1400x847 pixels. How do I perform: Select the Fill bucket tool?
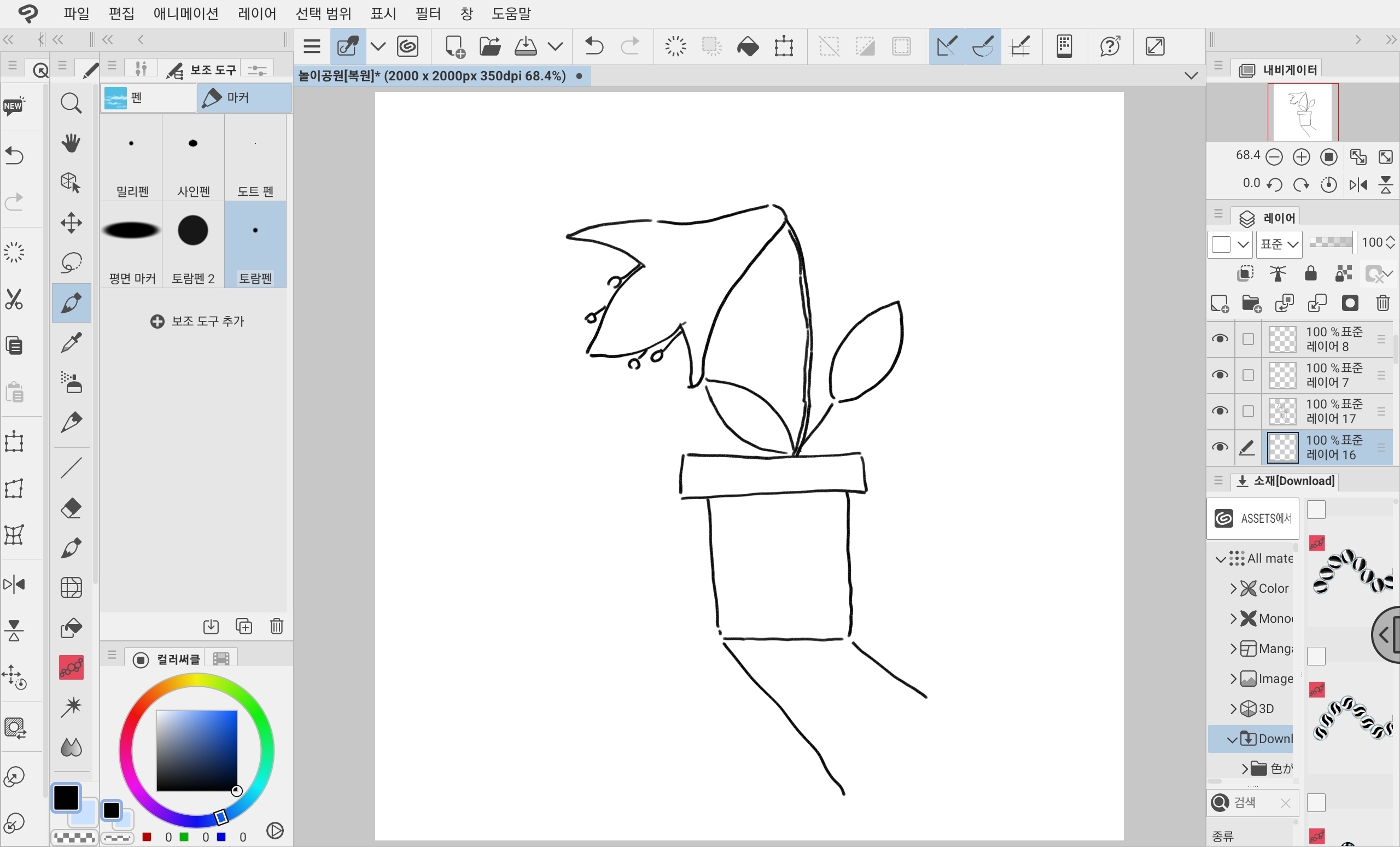(x=71, y=628)
